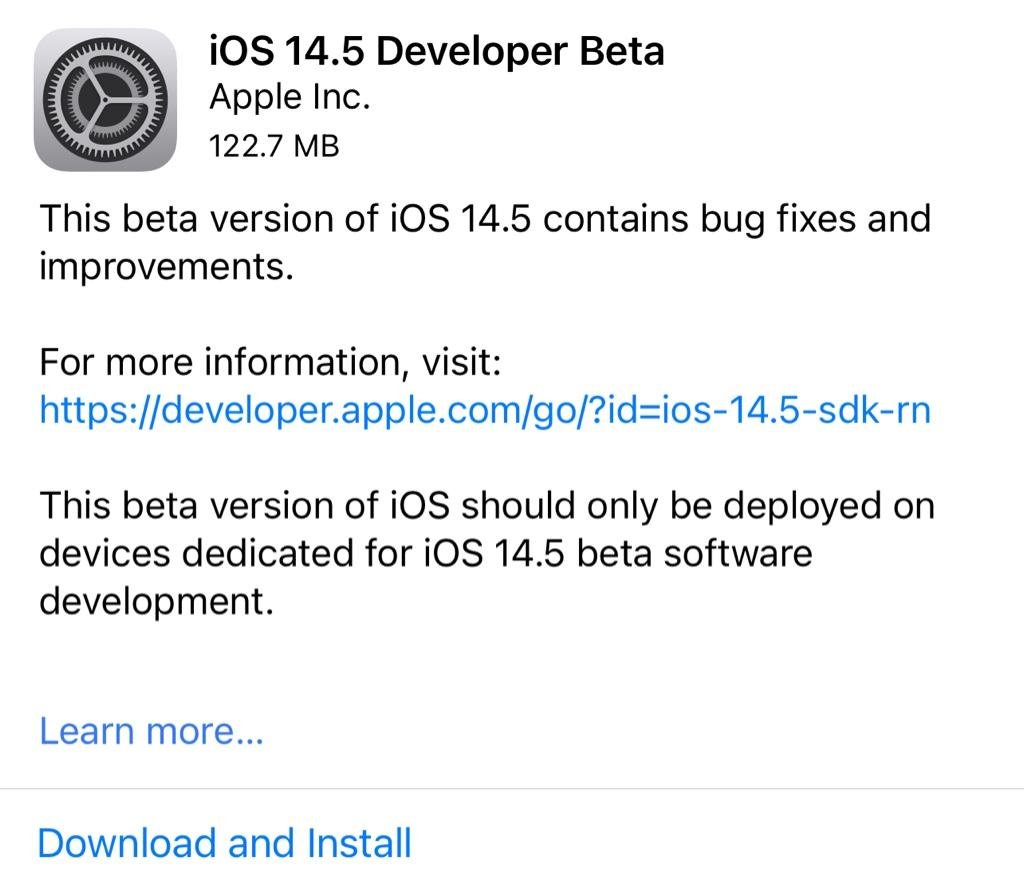The image size is (1024, 890).
Task: Tap Download and Install
Action: [x=224, y=843]
